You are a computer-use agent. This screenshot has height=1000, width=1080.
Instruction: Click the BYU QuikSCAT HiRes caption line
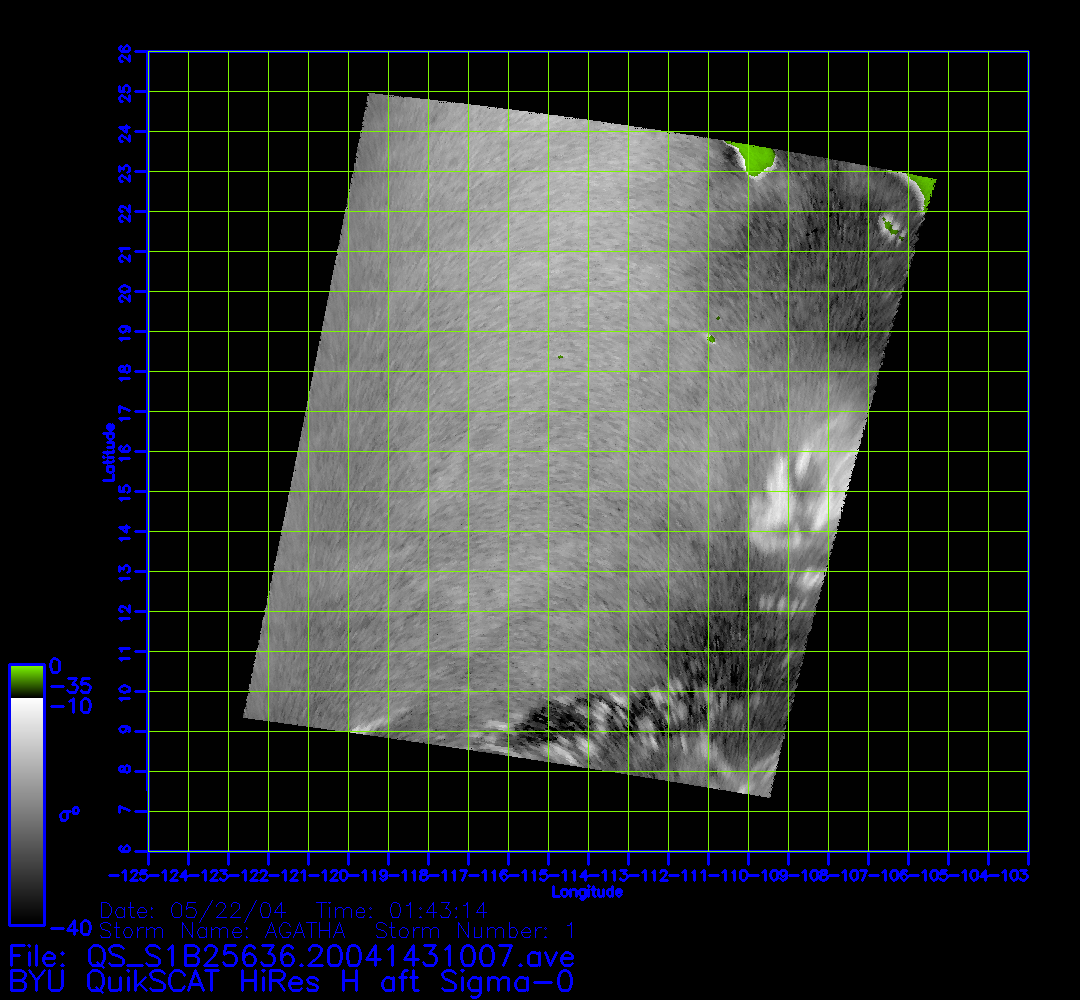coord(290,981)
